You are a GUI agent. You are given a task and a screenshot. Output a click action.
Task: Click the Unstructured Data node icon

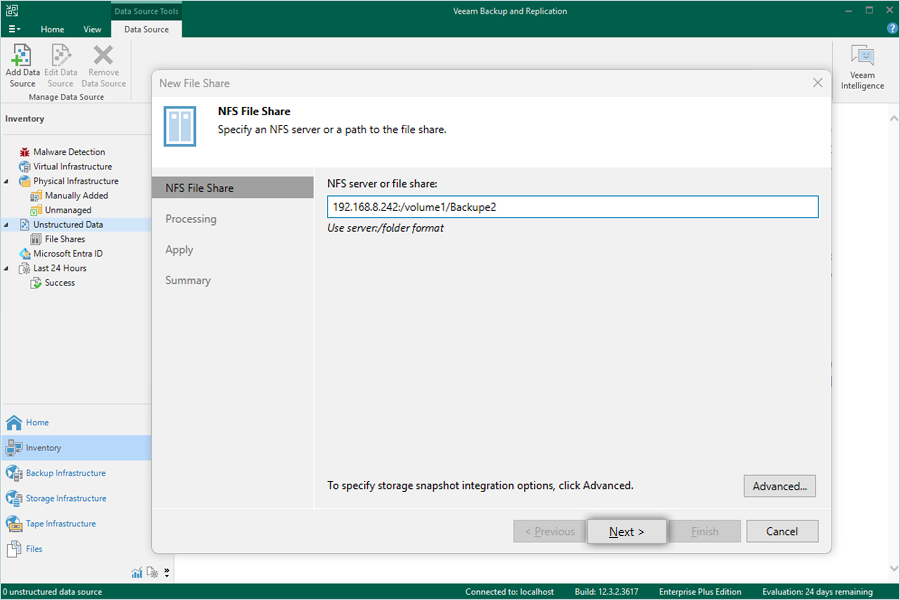(25, 224)
